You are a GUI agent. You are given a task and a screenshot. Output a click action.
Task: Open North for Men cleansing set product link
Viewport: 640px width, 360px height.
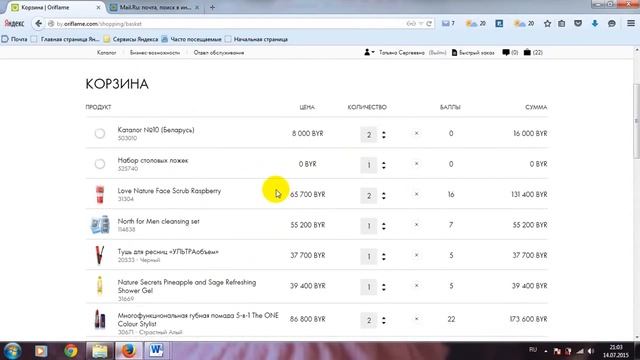[158, 221]
